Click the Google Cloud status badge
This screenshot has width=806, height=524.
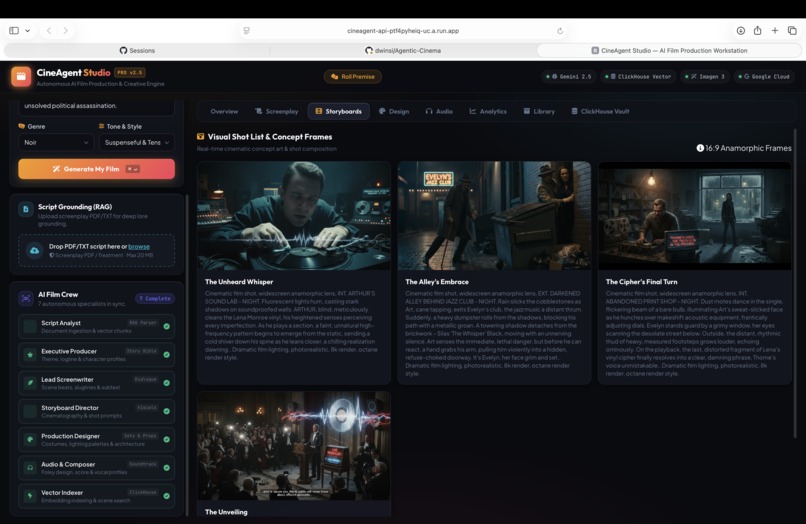(763, 77)
